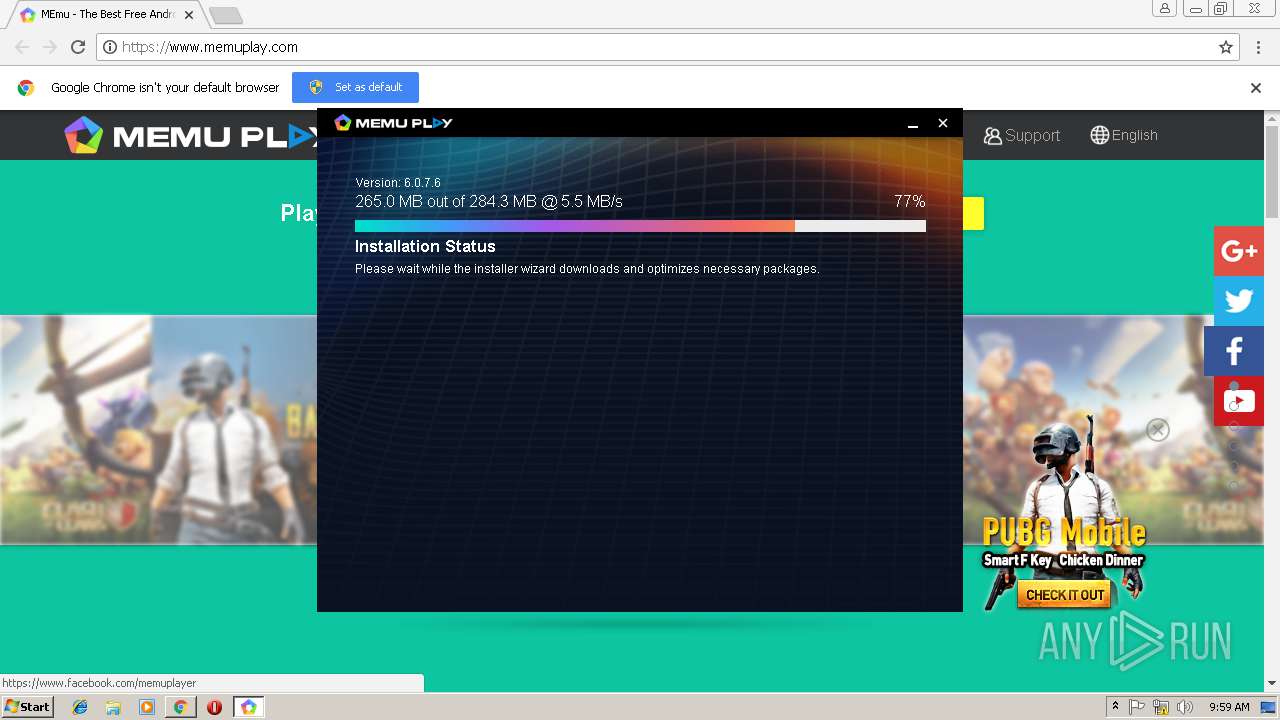The width and height of the screenshot is (1280, 720).
Task: Open Opera from taskbar
Action: (x=214, y=707)
